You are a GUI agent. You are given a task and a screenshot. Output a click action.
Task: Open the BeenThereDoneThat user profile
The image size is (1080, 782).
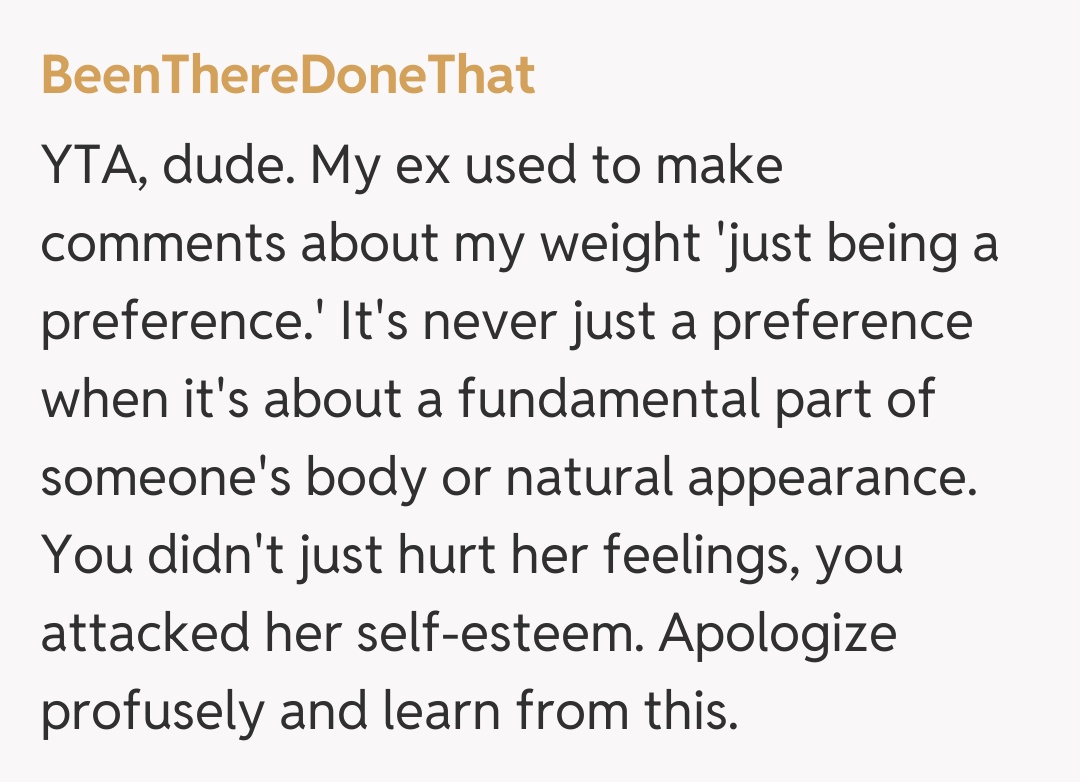pos(288,76)
